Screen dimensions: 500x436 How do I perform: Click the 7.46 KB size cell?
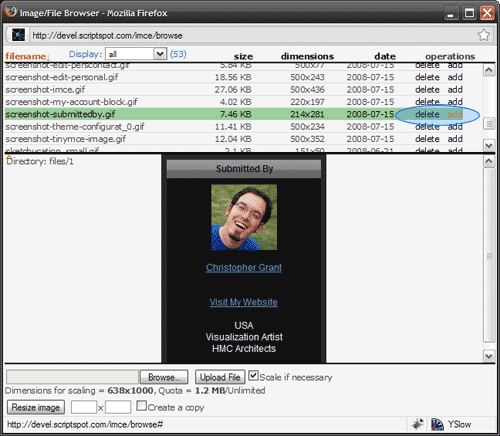(235, 114)
